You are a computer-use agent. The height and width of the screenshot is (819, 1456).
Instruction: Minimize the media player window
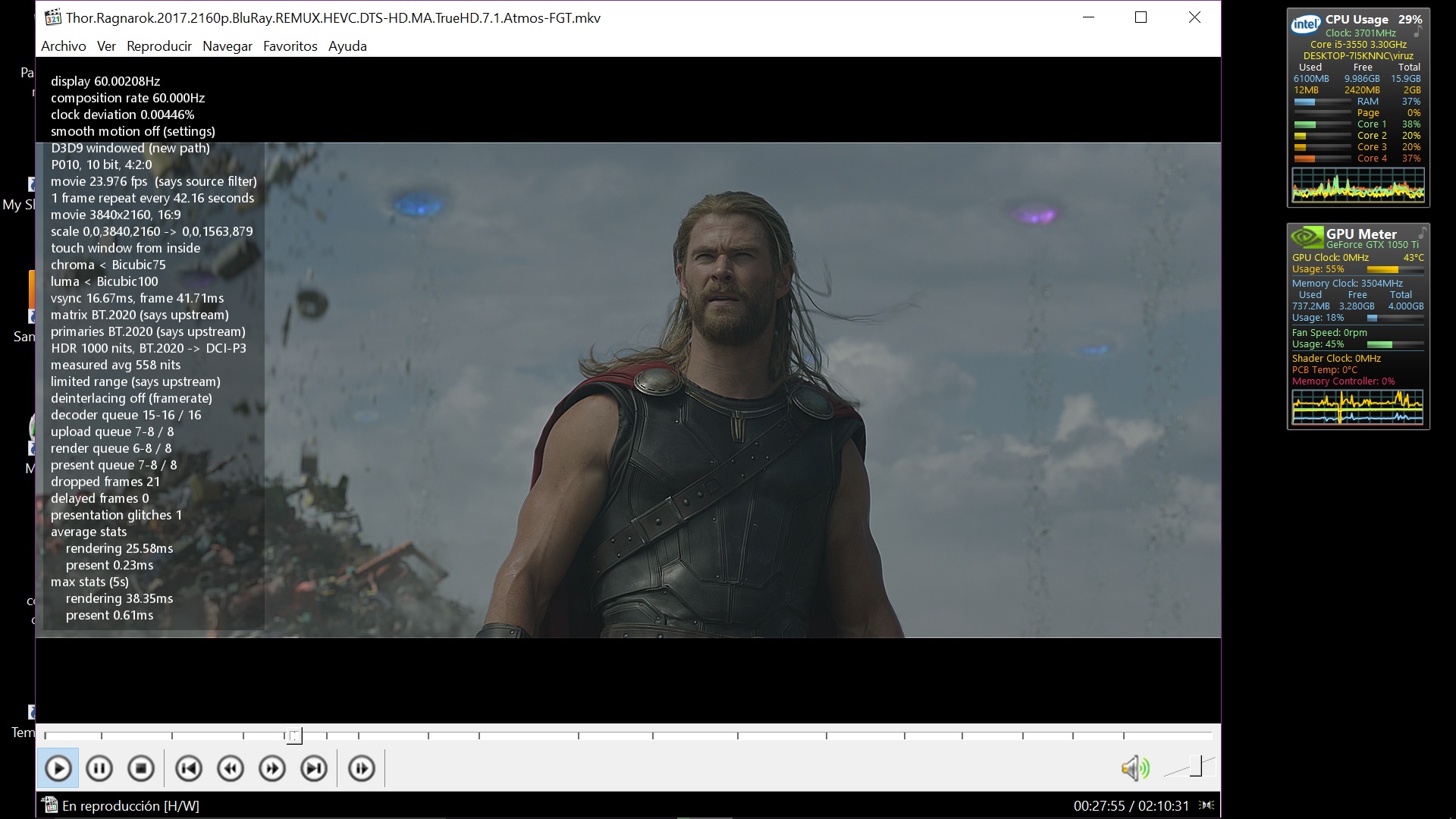tap(1089, 17)
